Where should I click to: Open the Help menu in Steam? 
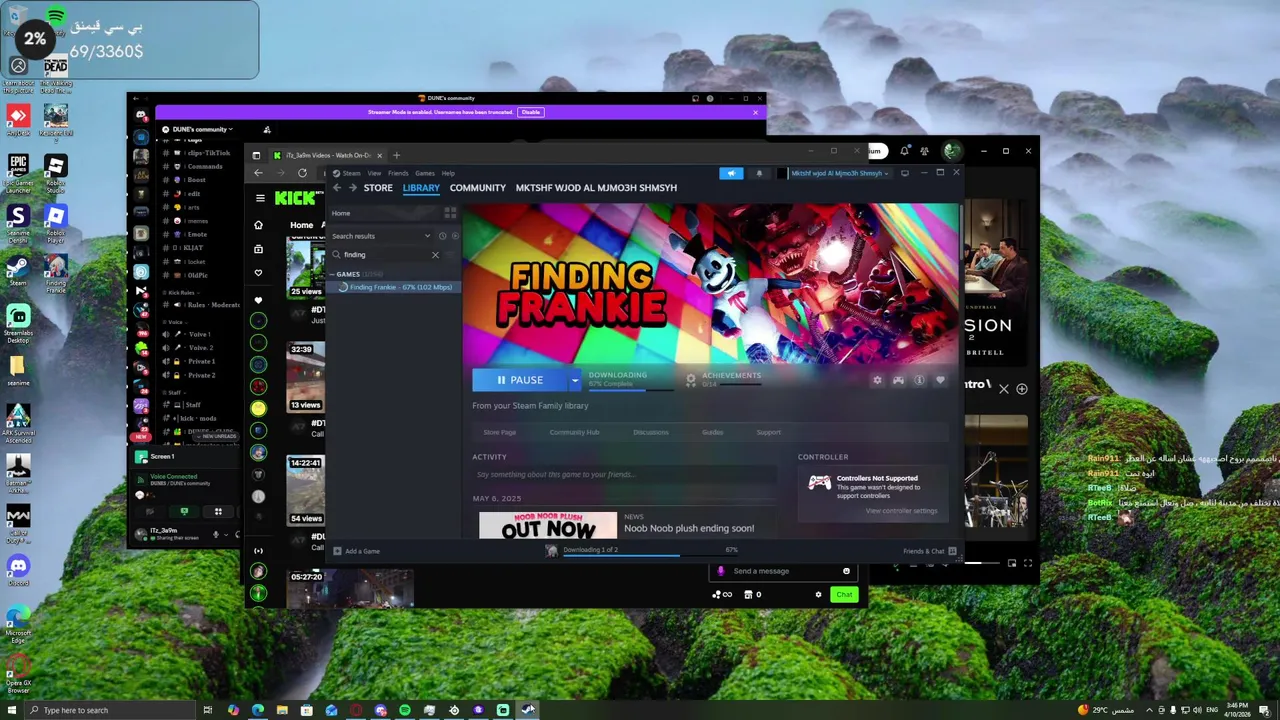448,173
